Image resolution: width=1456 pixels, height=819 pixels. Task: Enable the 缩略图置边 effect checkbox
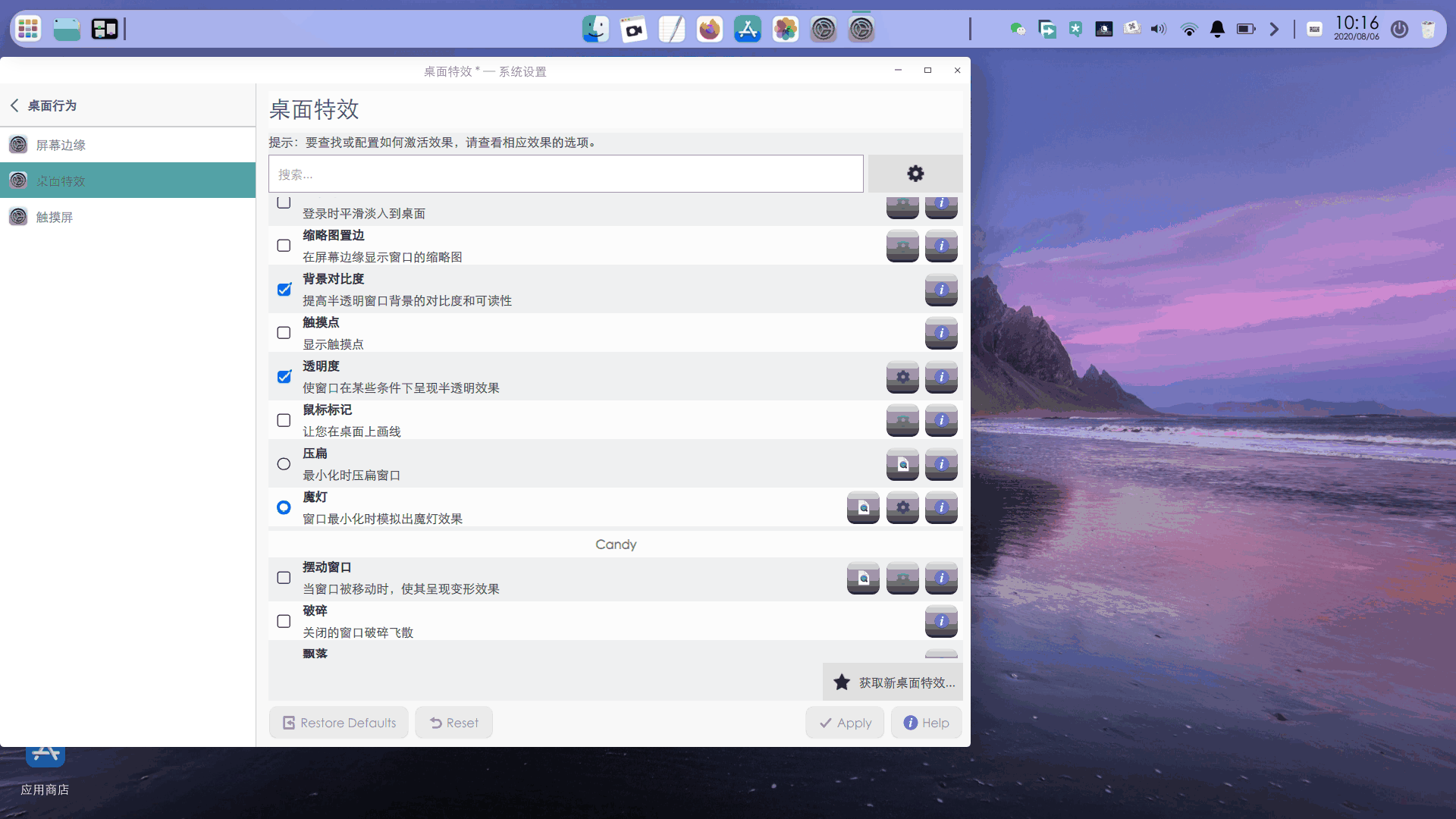click(x=283, y=245)
